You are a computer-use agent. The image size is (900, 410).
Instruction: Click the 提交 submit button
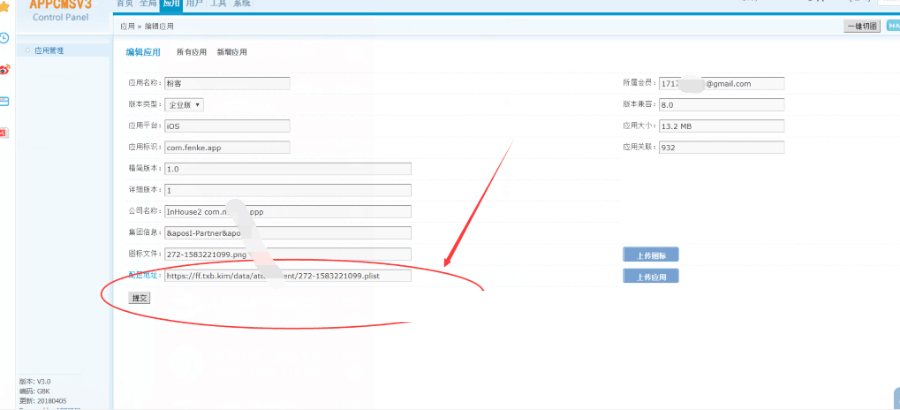click(x=139, y=298)
